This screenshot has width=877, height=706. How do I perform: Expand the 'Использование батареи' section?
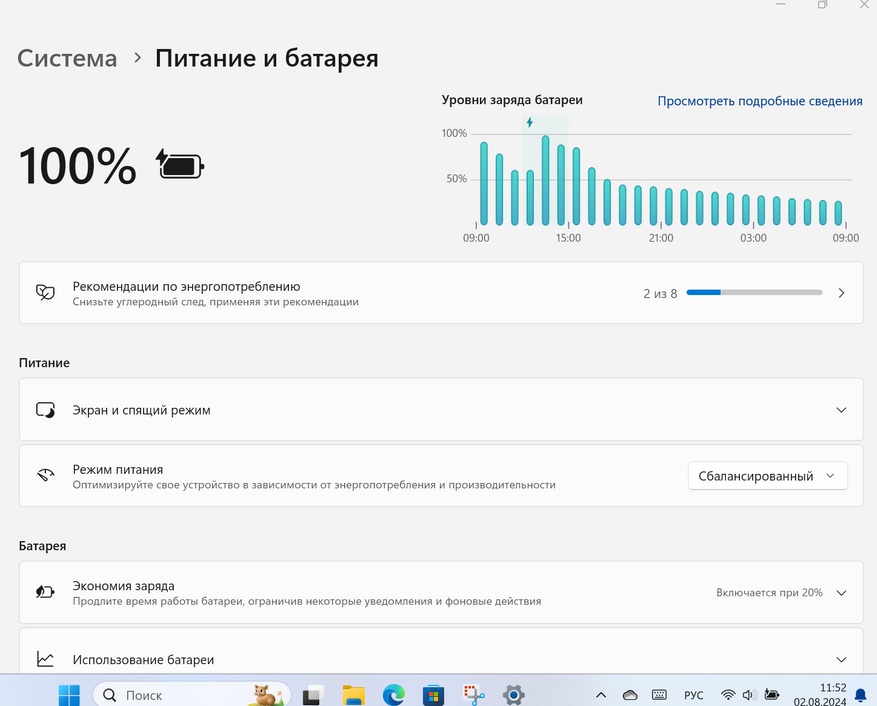pyautogui.click(x=841, y=660)
